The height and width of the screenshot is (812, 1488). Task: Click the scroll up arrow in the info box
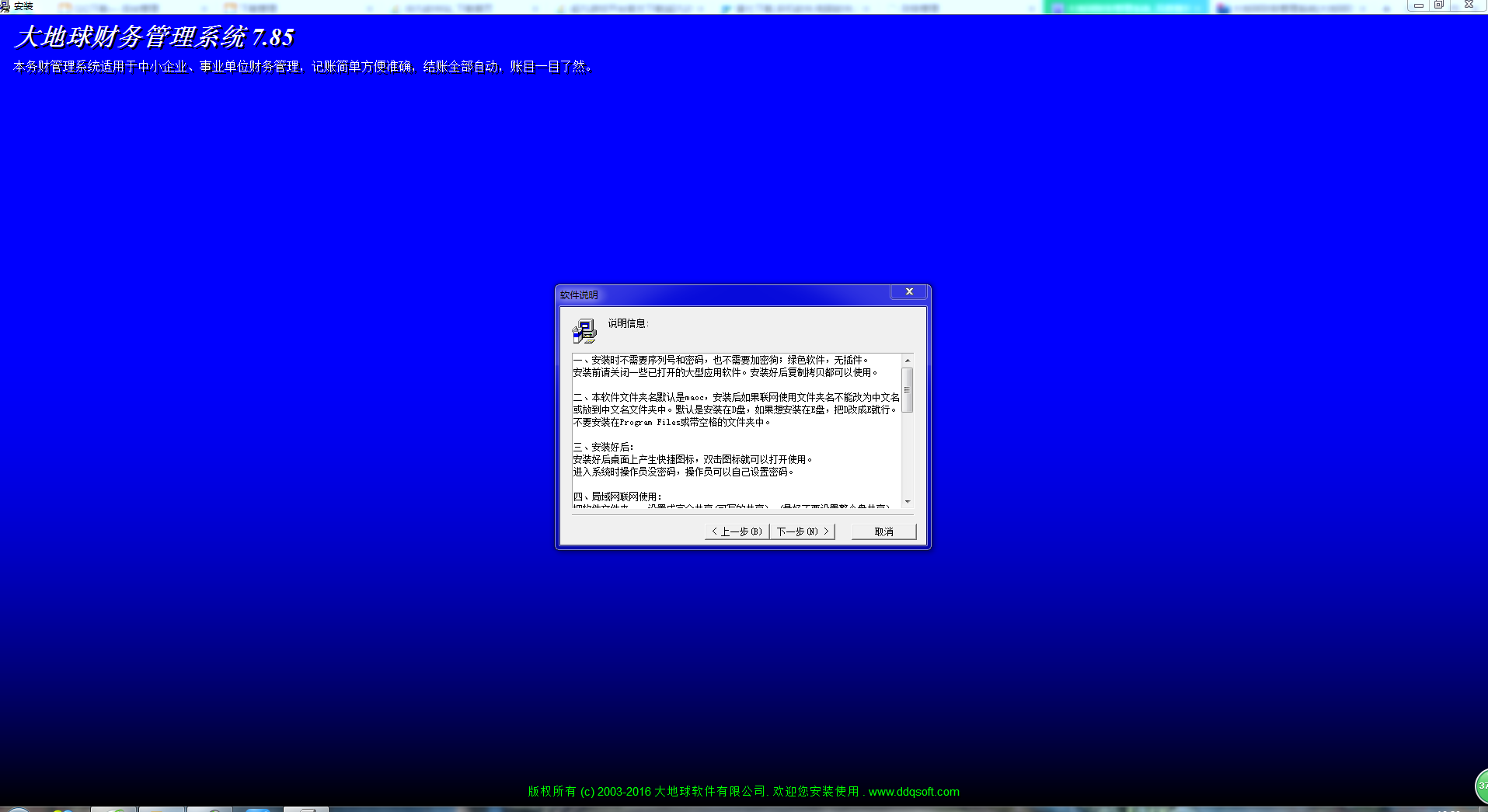(907, 360)
